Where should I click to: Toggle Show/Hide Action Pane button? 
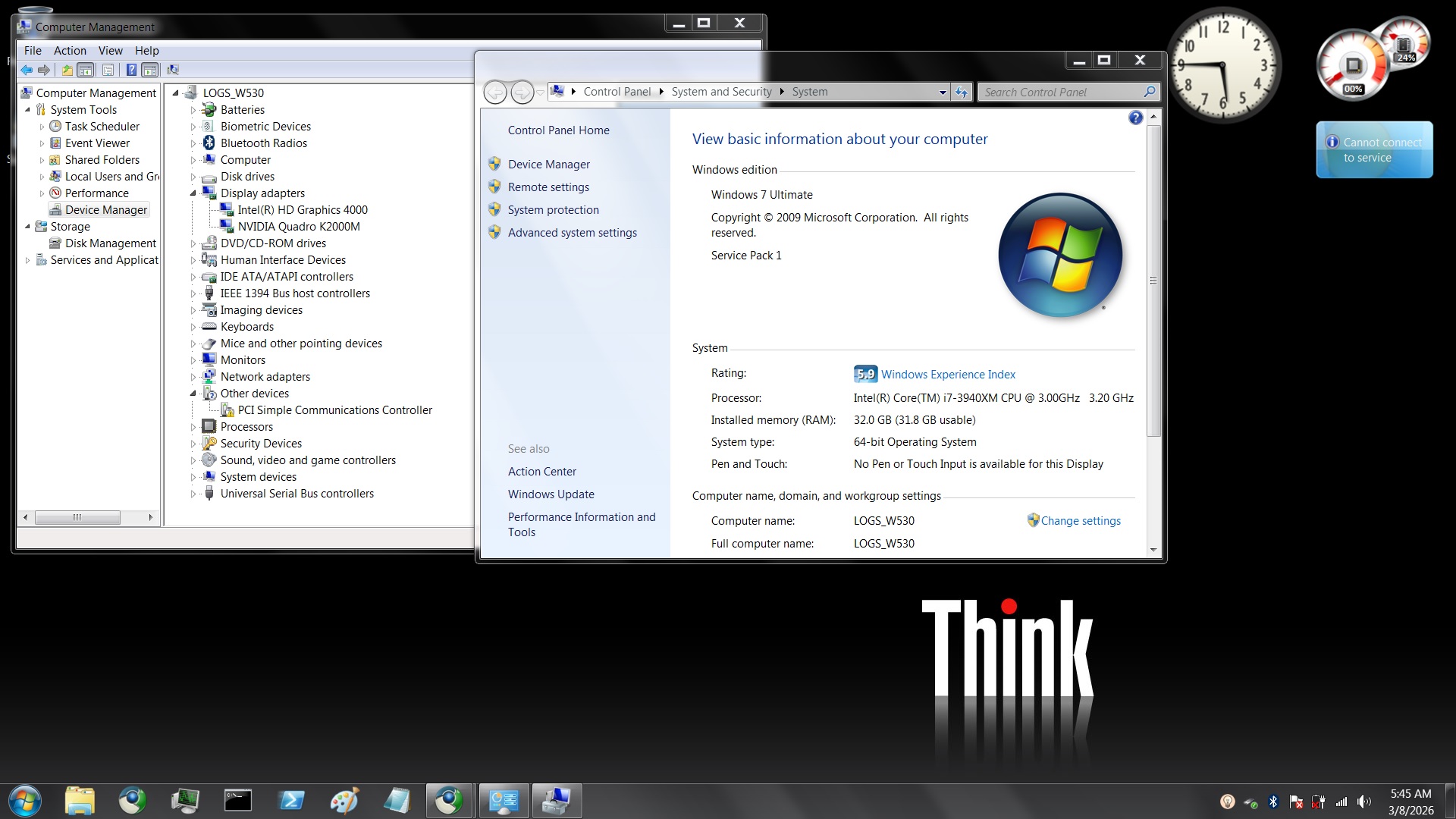tap(150, 70)
